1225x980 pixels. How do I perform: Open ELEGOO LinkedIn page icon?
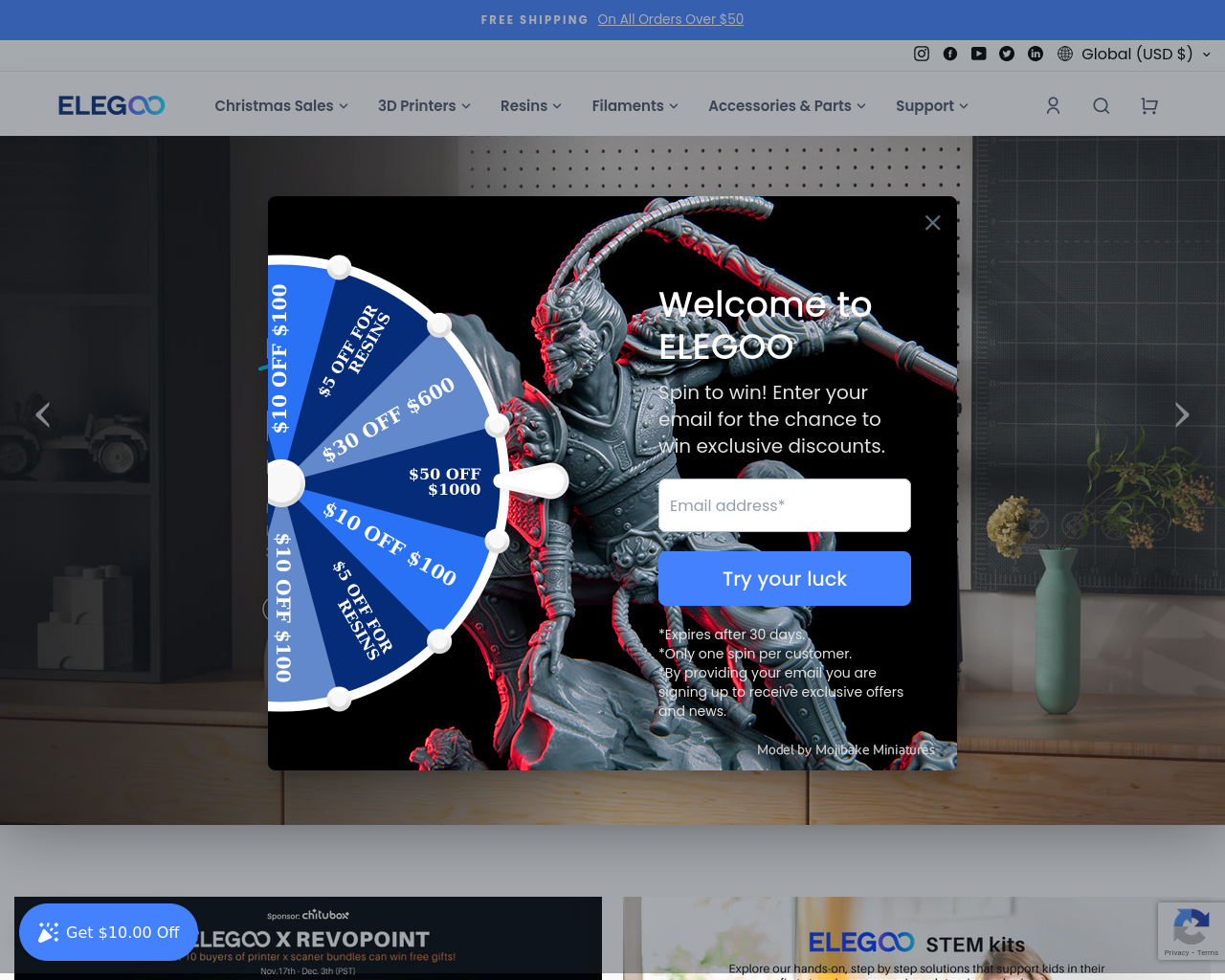tap(1036, 54)
